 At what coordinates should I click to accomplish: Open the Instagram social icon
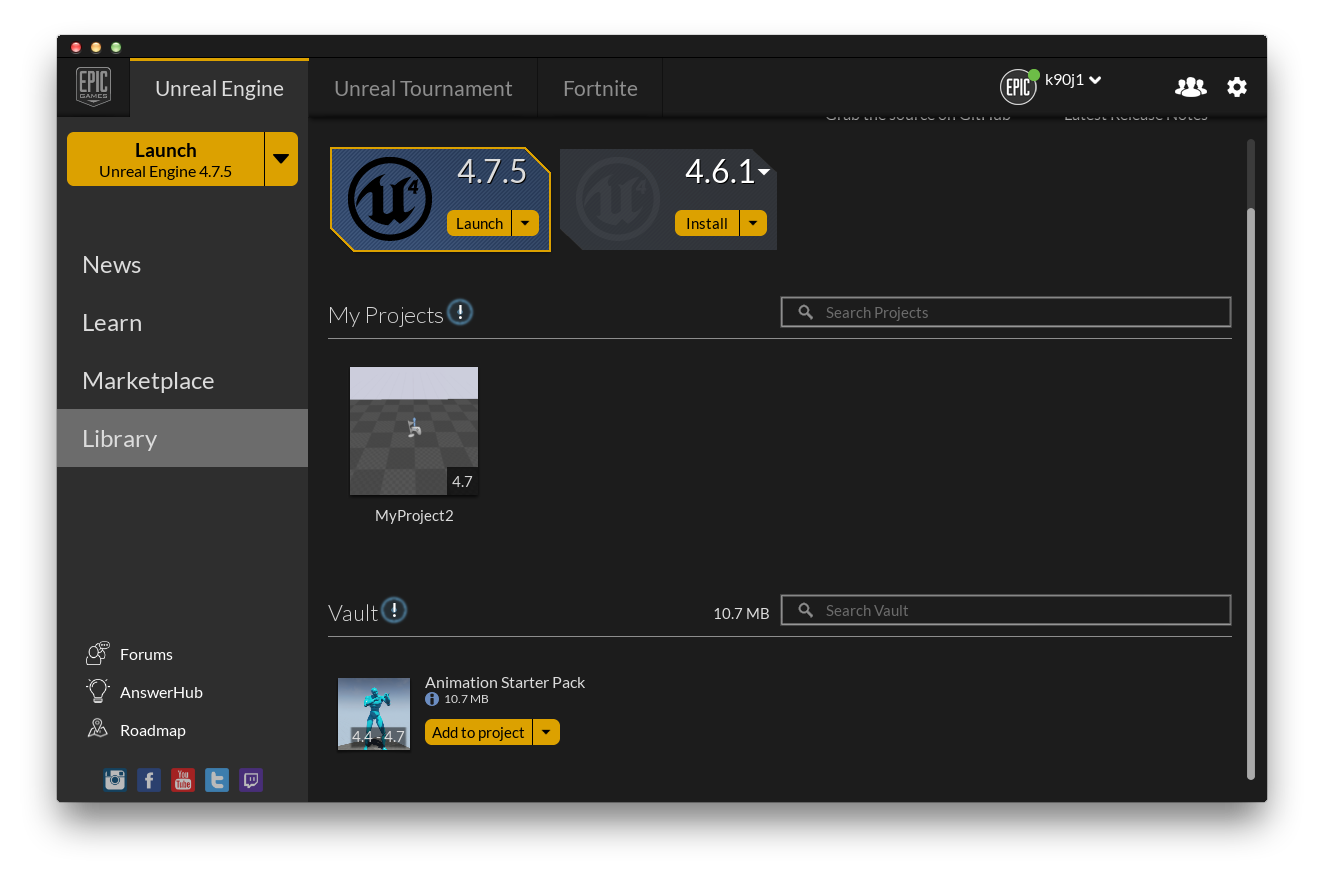point(115,780)
